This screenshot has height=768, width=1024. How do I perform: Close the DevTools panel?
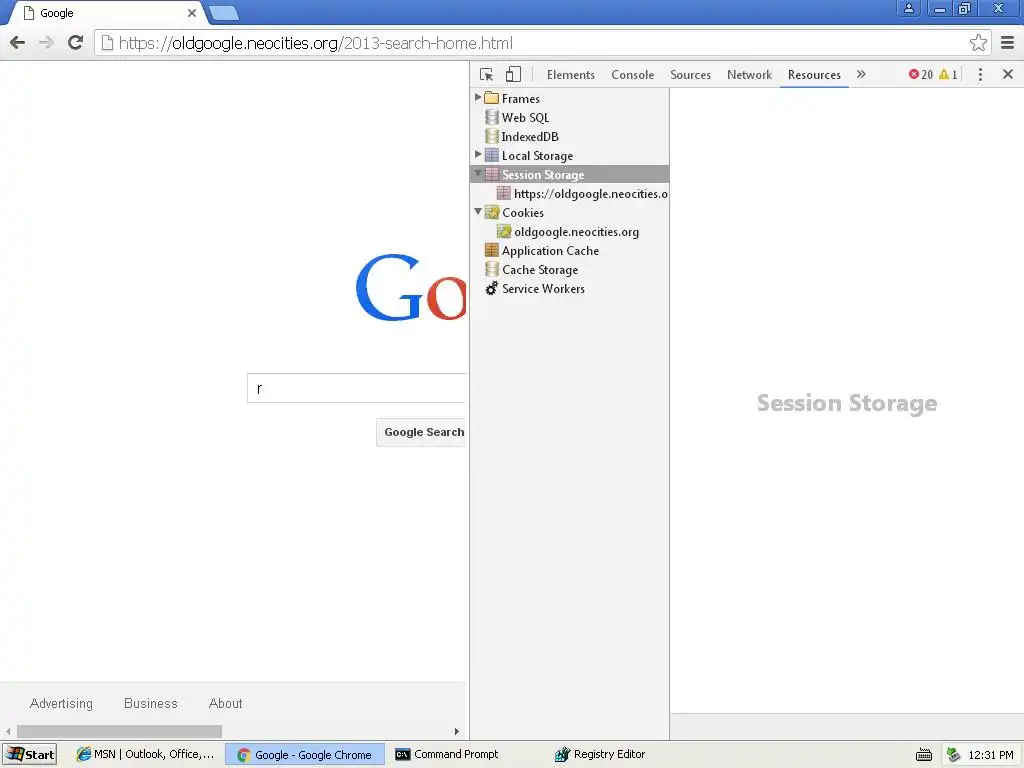coord(1008,74)
